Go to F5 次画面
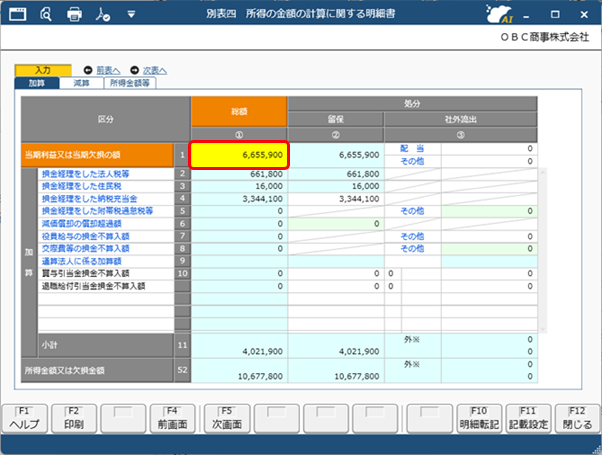The image size is (602, 455). tap(227, 419)
